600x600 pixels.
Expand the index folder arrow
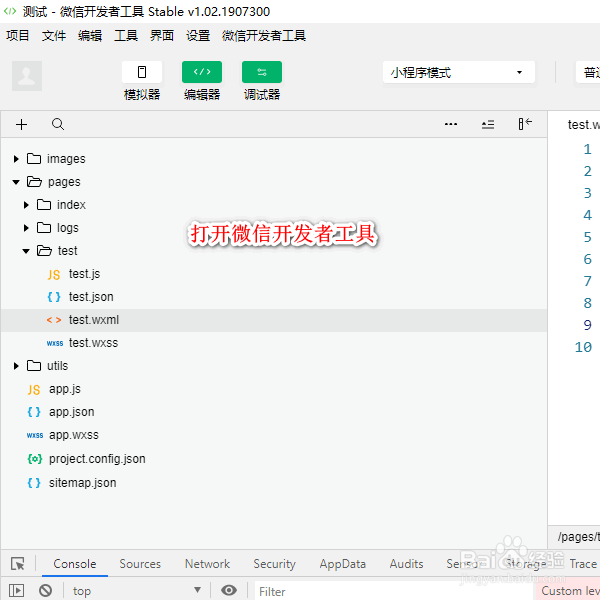click(26, 205)
